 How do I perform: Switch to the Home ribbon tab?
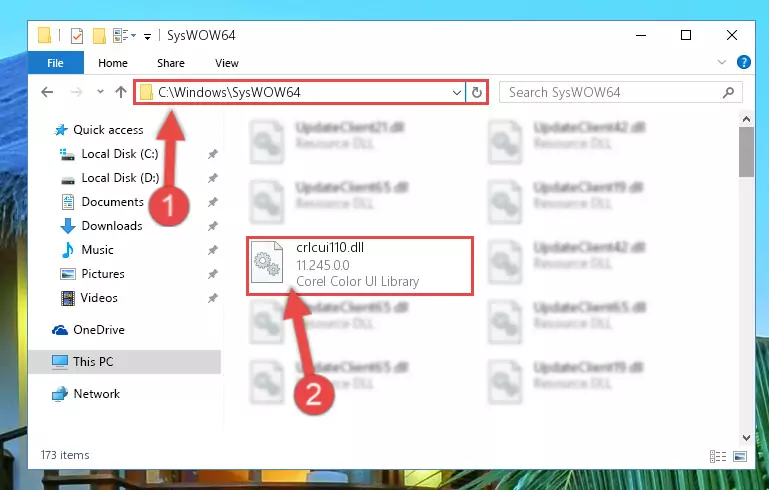coord(113,63)
